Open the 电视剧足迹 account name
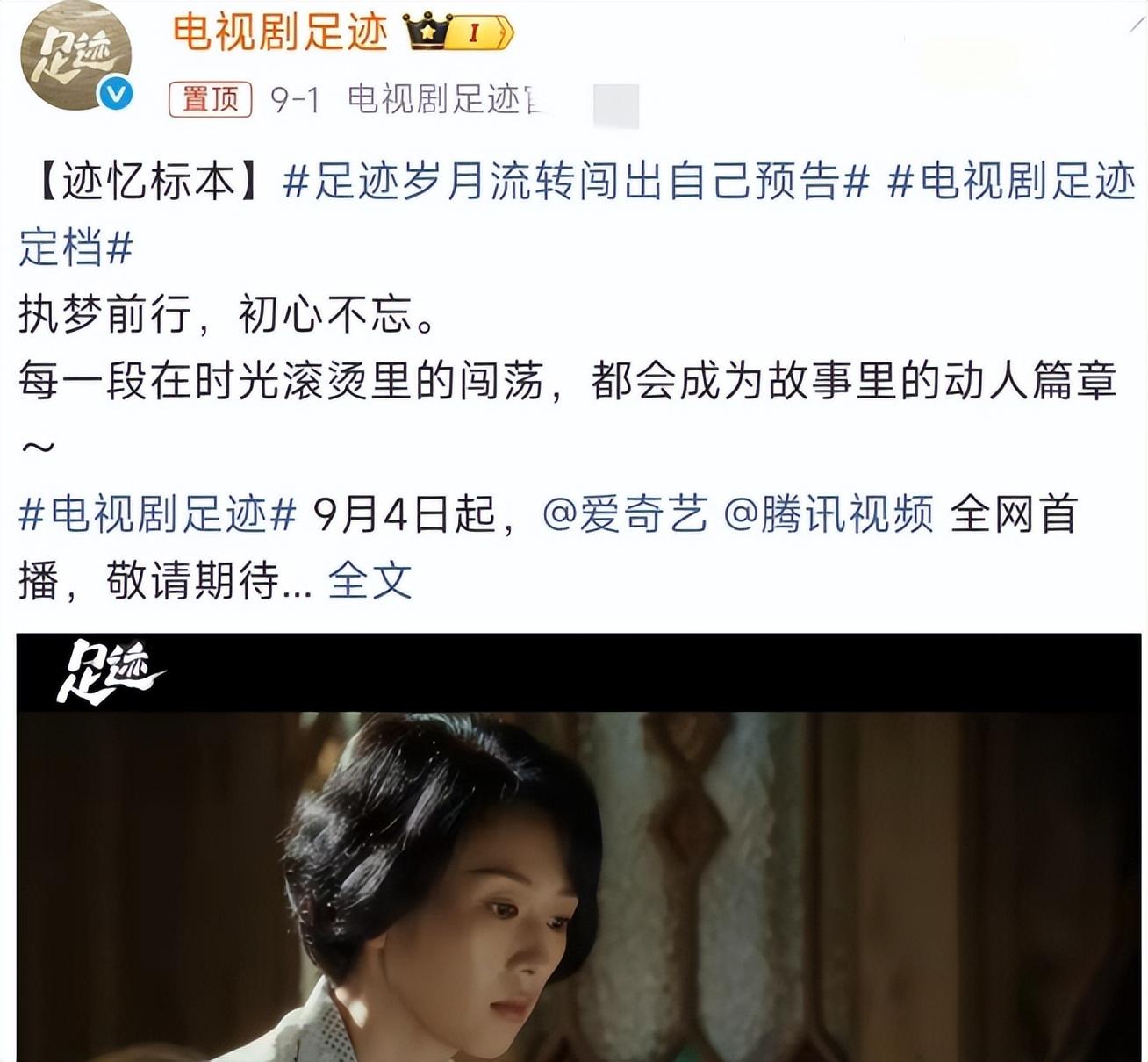Viewport: 1148px width, 1062px height. coord(280,32)
